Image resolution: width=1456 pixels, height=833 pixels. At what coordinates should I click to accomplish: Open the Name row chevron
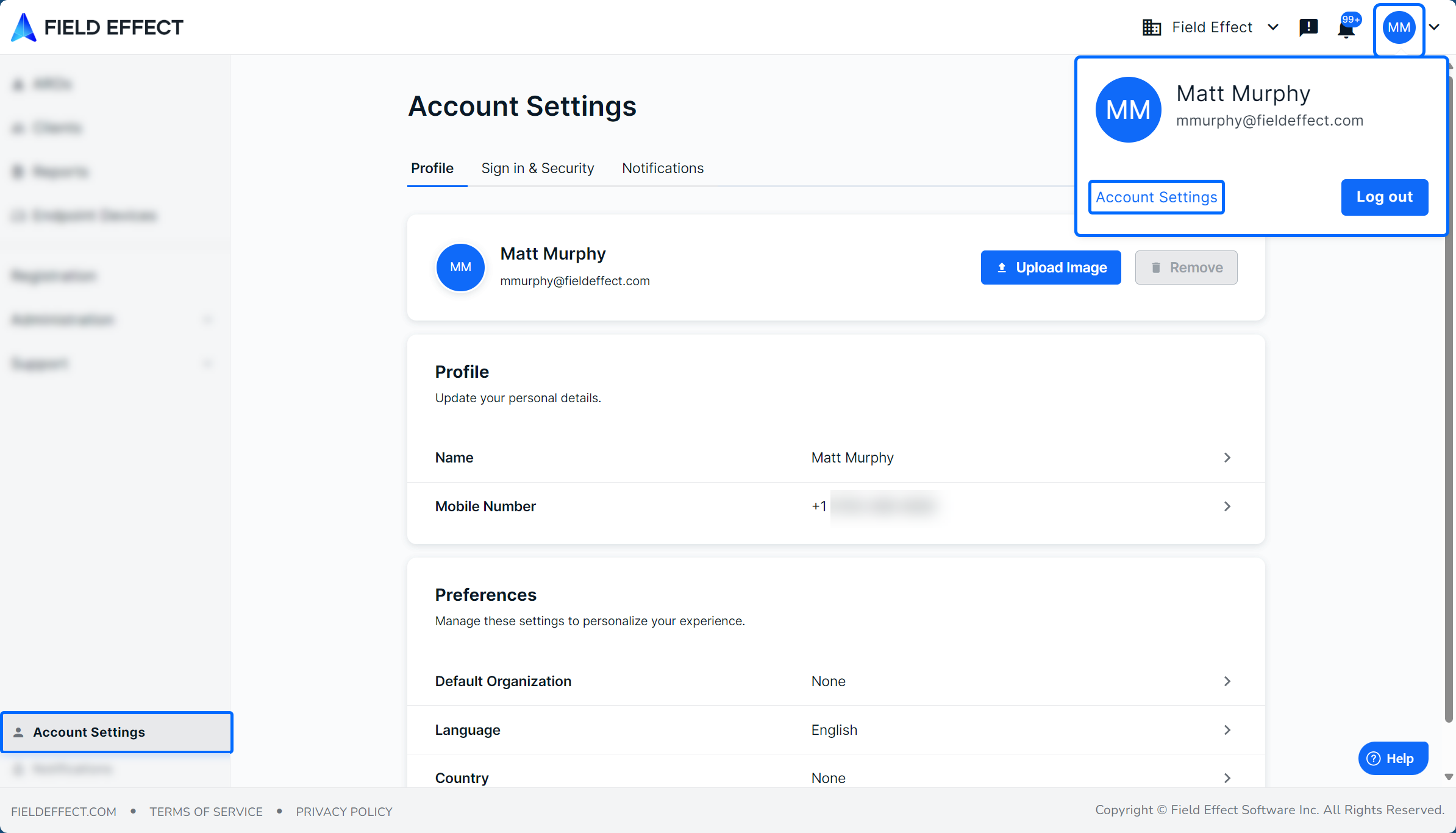coord(1227,458)
